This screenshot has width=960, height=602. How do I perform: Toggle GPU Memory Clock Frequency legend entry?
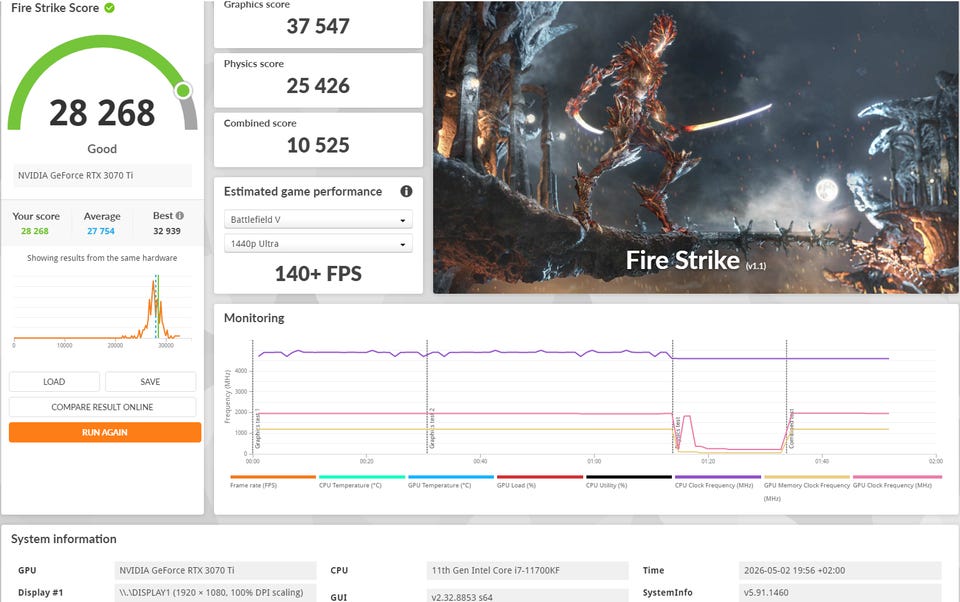coord(806,487)
